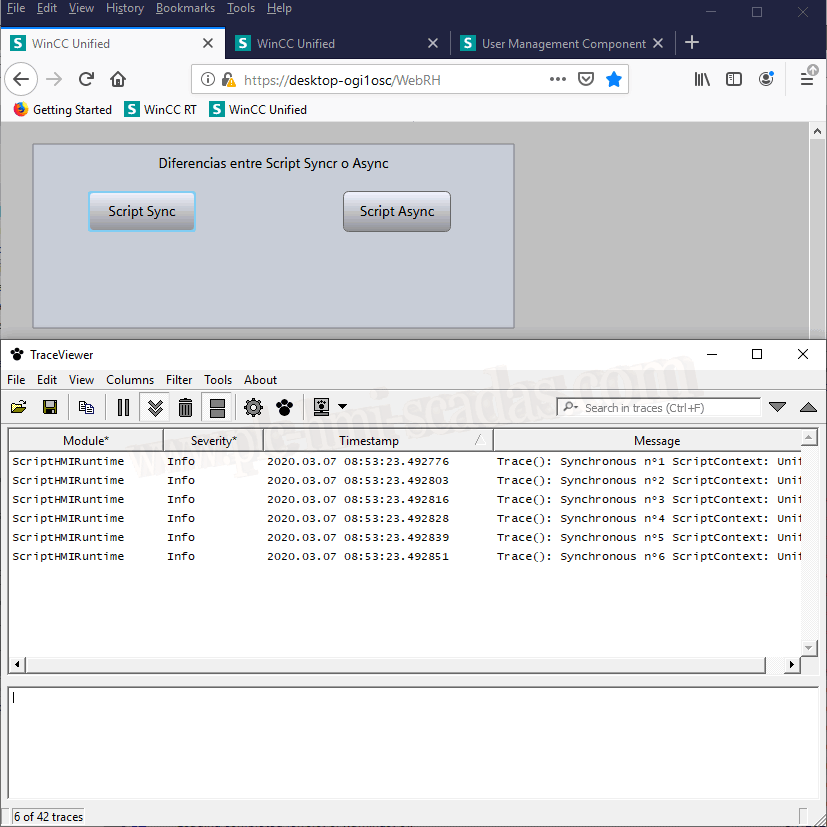
Task: Toggle the bookmark star for this page
Action: tap(614, 79)
